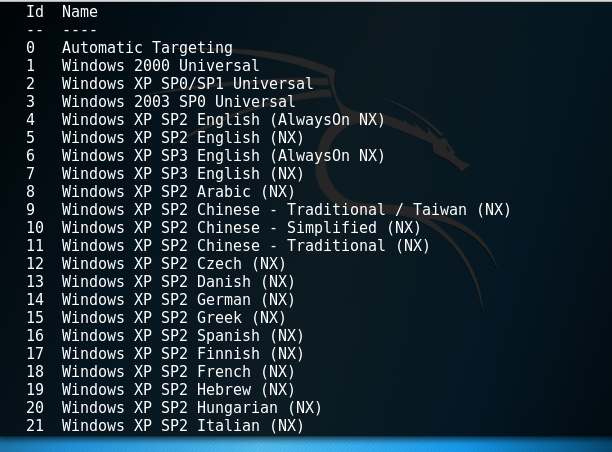Click the "Windows XP SP2 Czech (NX)" row

coord(174,264)
